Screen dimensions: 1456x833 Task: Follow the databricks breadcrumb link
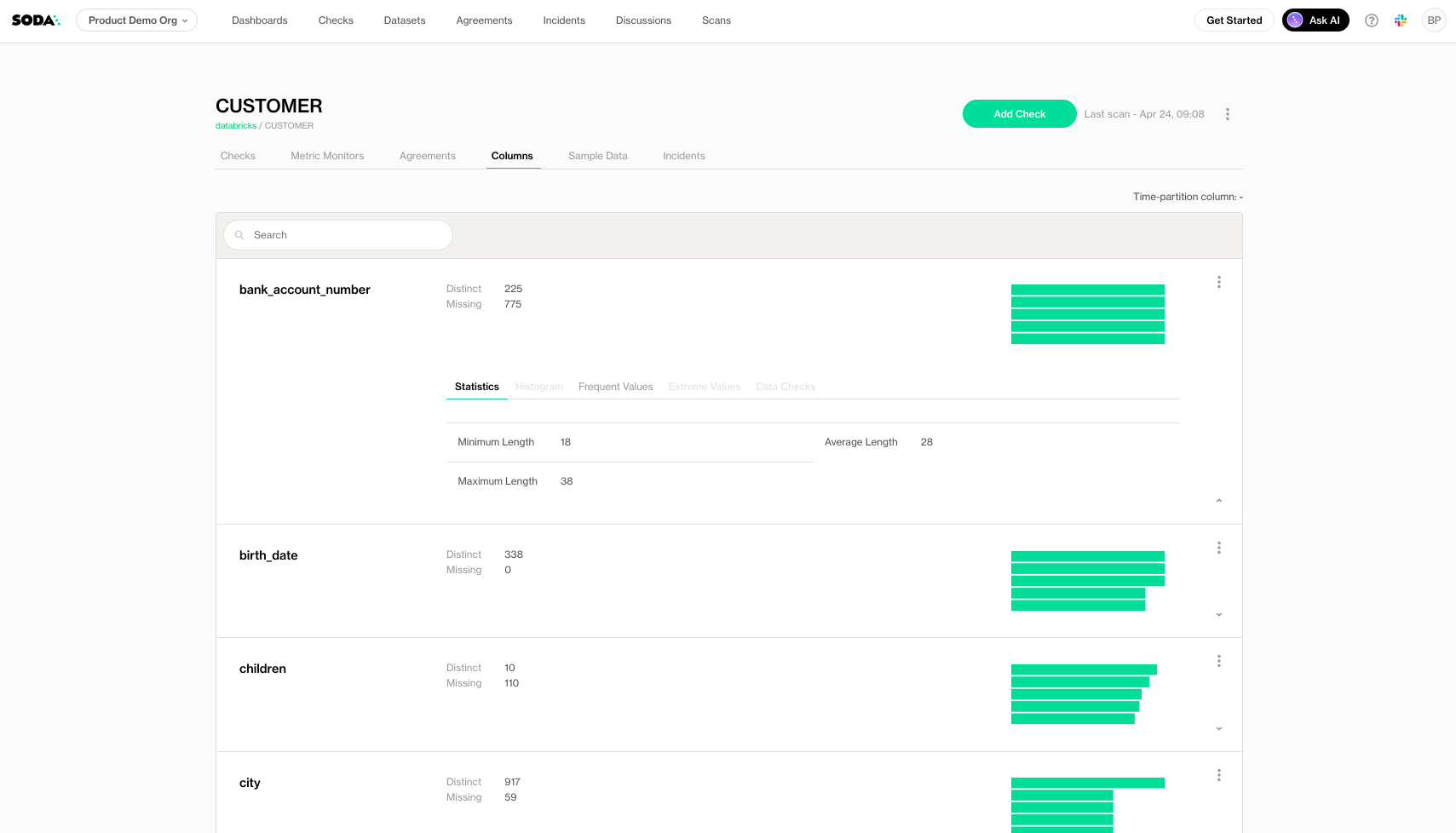click(x=235, y=126)
